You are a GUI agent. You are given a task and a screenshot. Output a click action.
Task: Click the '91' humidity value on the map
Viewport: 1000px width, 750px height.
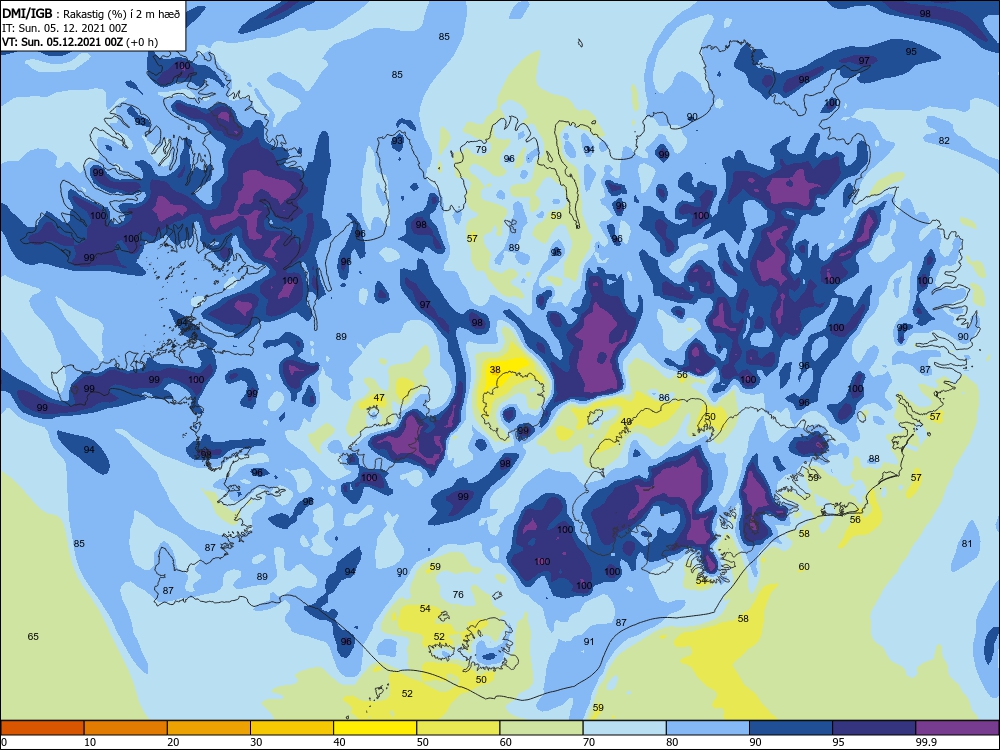point(589,641)
